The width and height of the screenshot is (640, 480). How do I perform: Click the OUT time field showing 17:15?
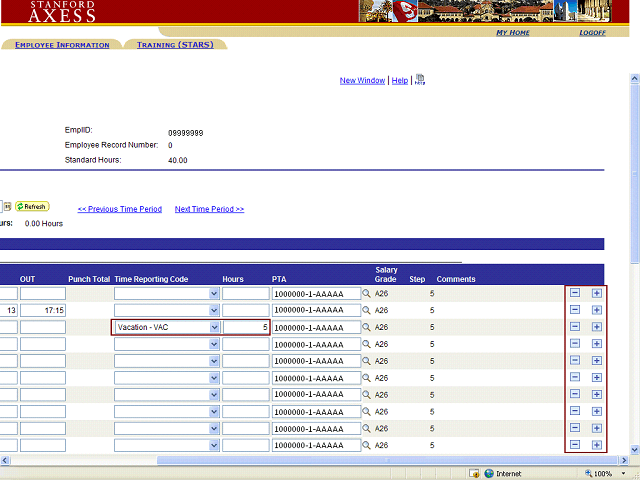pyautogui.click(x=42, y=311)
